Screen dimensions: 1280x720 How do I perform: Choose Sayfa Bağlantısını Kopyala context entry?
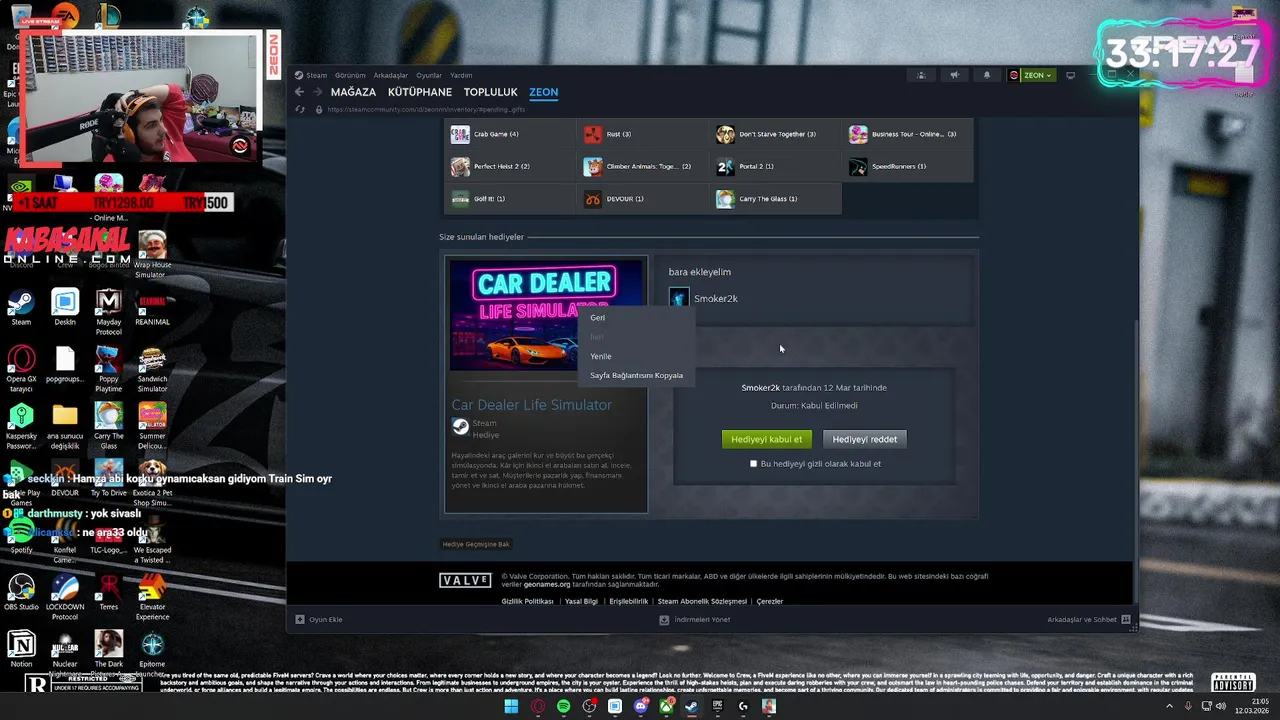(x=636, y=375)
